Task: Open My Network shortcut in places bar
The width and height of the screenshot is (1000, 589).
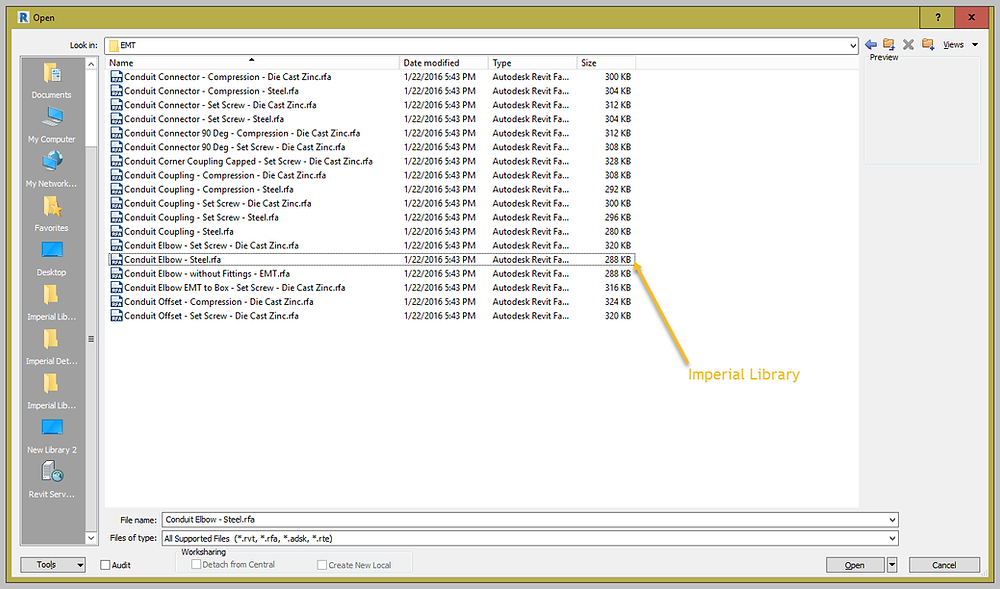Action: [x=52, y=169]
